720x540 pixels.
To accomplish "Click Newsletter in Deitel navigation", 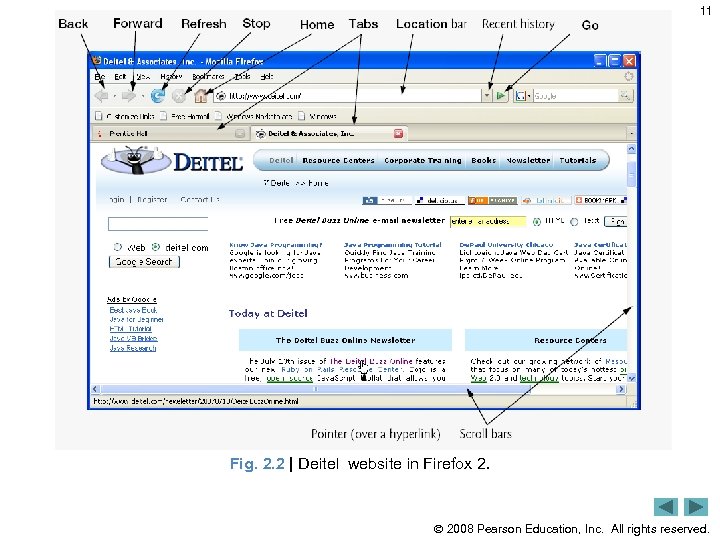I will [528, 160].
